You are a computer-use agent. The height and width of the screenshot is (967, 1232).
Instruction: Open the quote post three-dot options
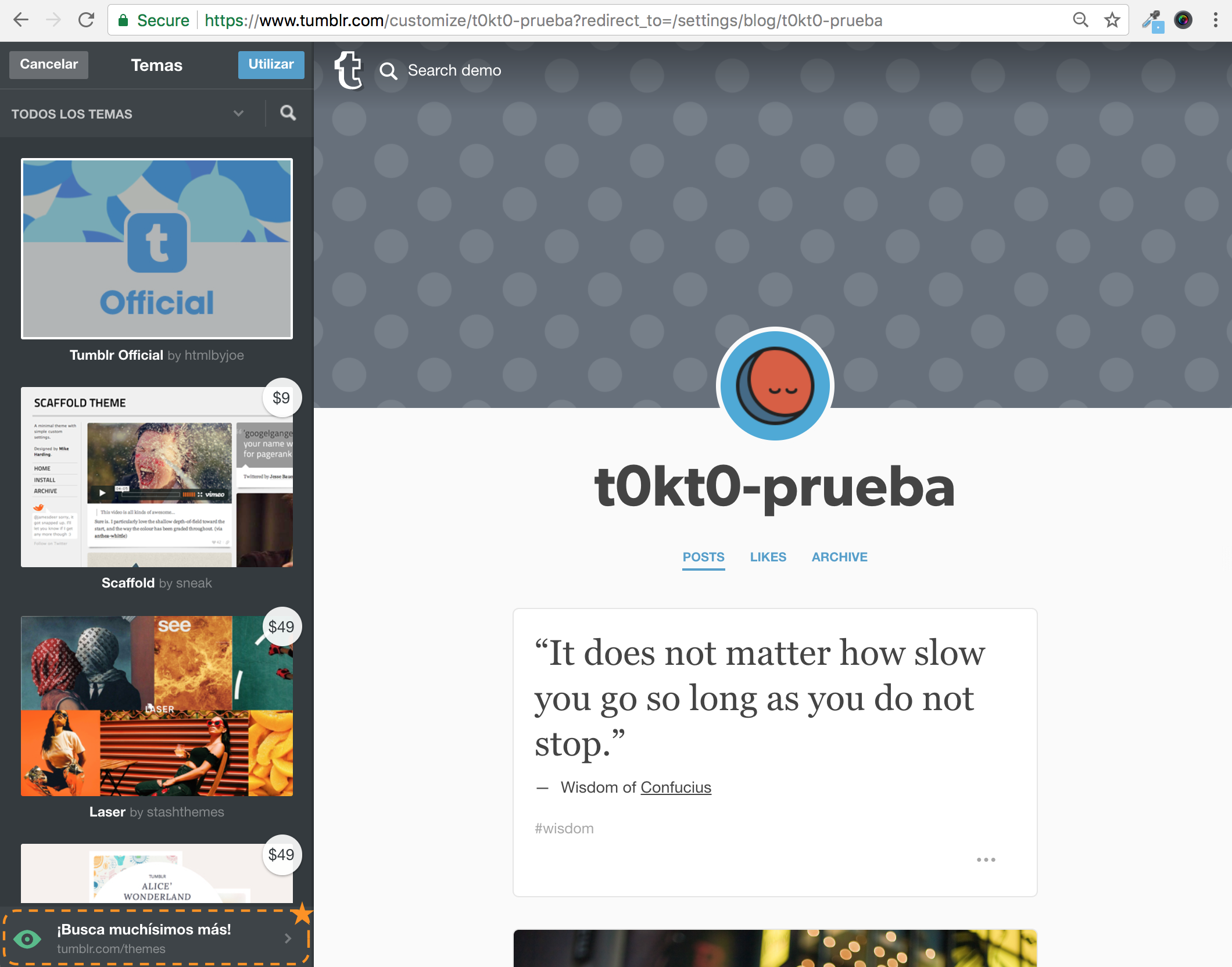(986, 859)
